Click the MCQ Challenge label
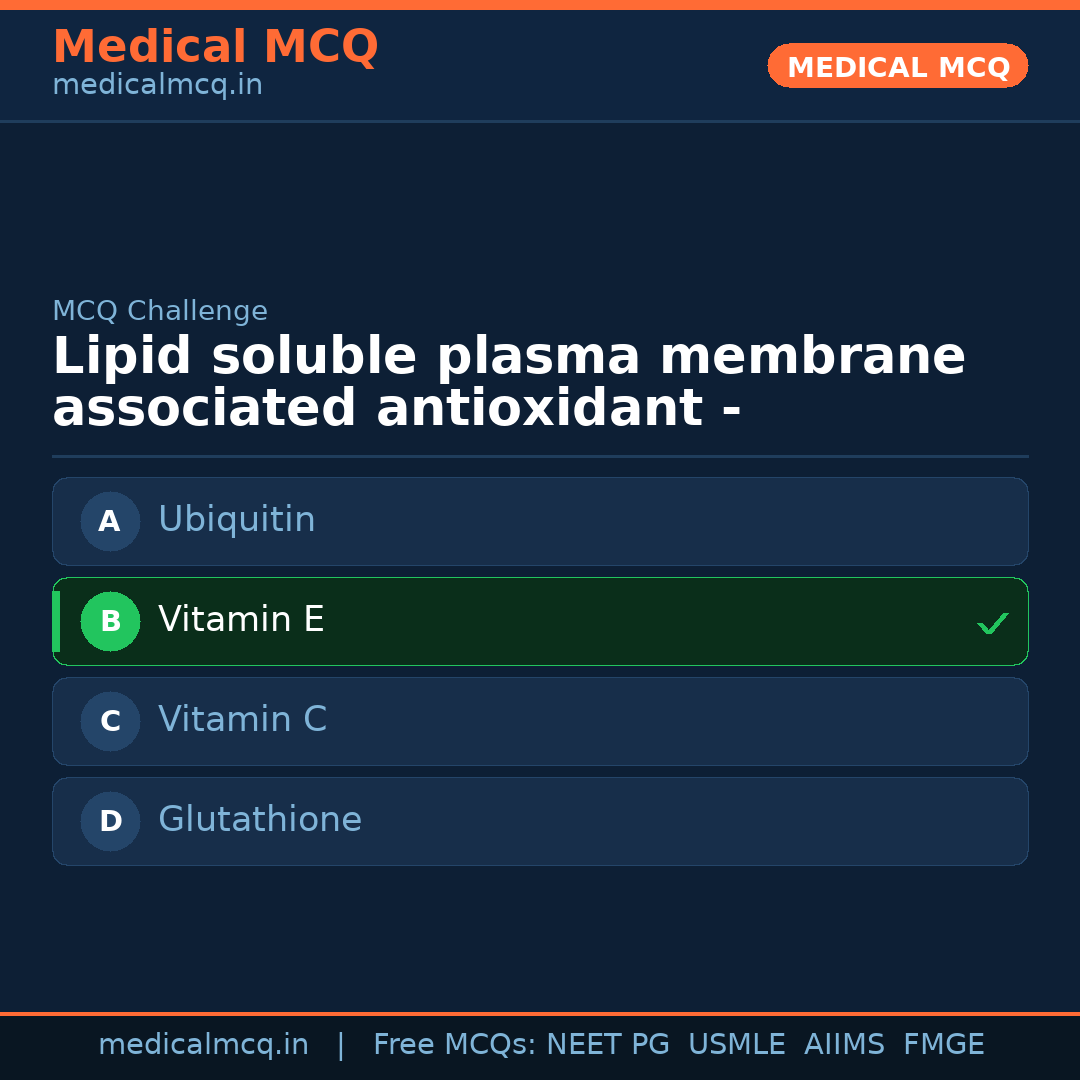The image size is (1080, 1080). [160, 311]
